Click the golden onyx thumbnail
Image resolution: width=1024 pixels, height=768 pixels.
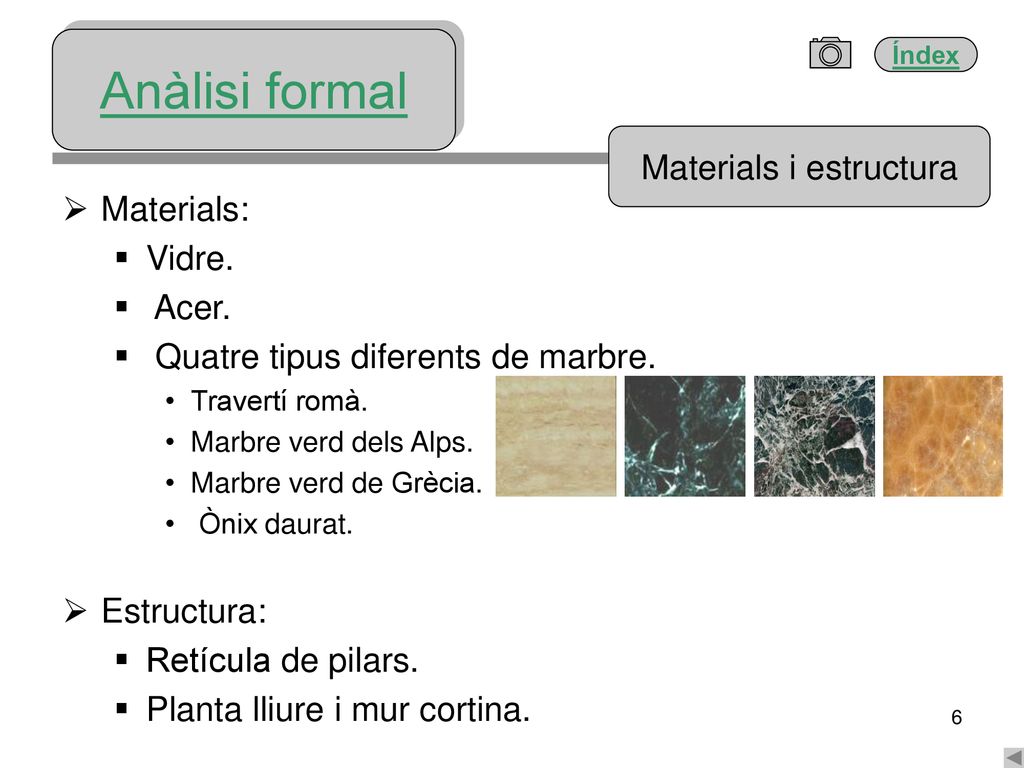pyautogui.click(x=942, y=436)
